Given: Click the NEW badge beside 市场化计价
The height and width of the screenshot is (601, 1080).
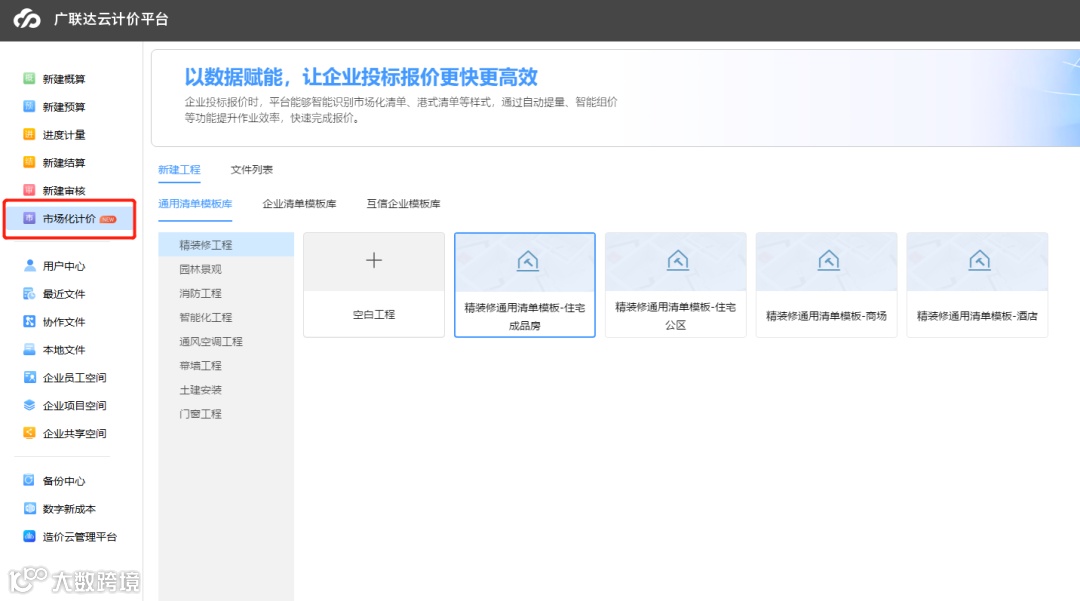Looking at the screenshot, I should pos(108,219).
